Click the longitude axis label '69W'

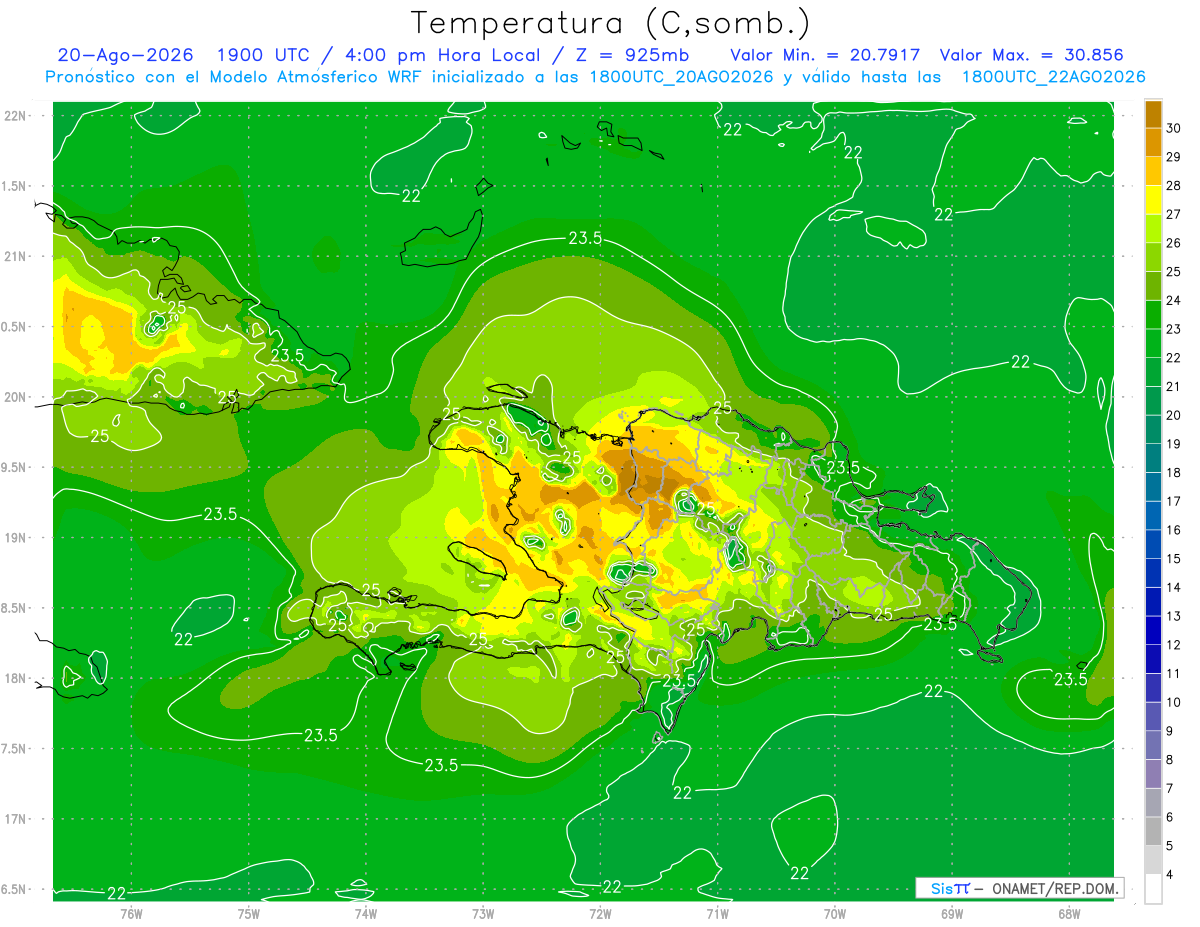pyautogui.click(x=952, y=913)
